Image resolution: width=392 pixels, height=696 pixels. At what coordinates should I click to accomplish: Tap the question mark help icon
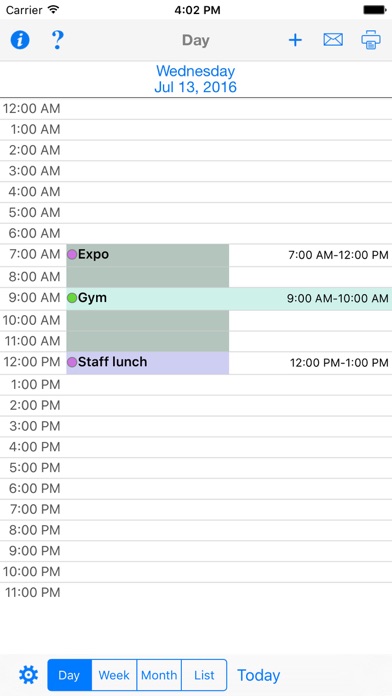click(57, 40)
